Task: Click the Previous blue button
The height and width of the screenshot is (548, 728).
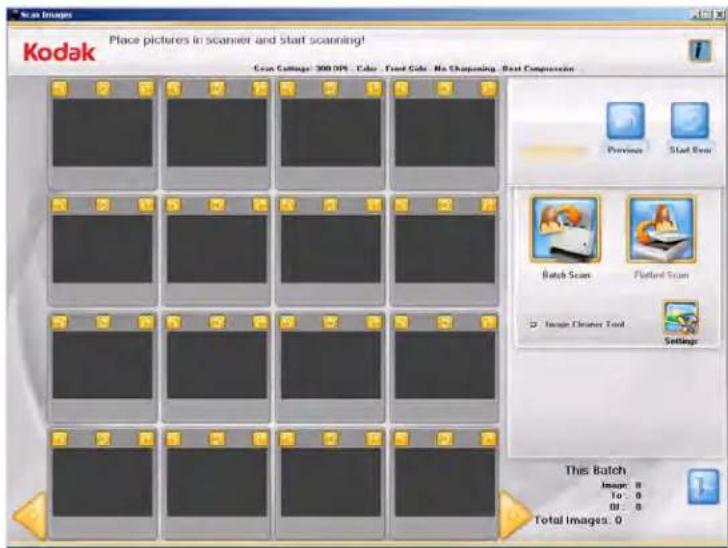Action: [x=625, y=121]
